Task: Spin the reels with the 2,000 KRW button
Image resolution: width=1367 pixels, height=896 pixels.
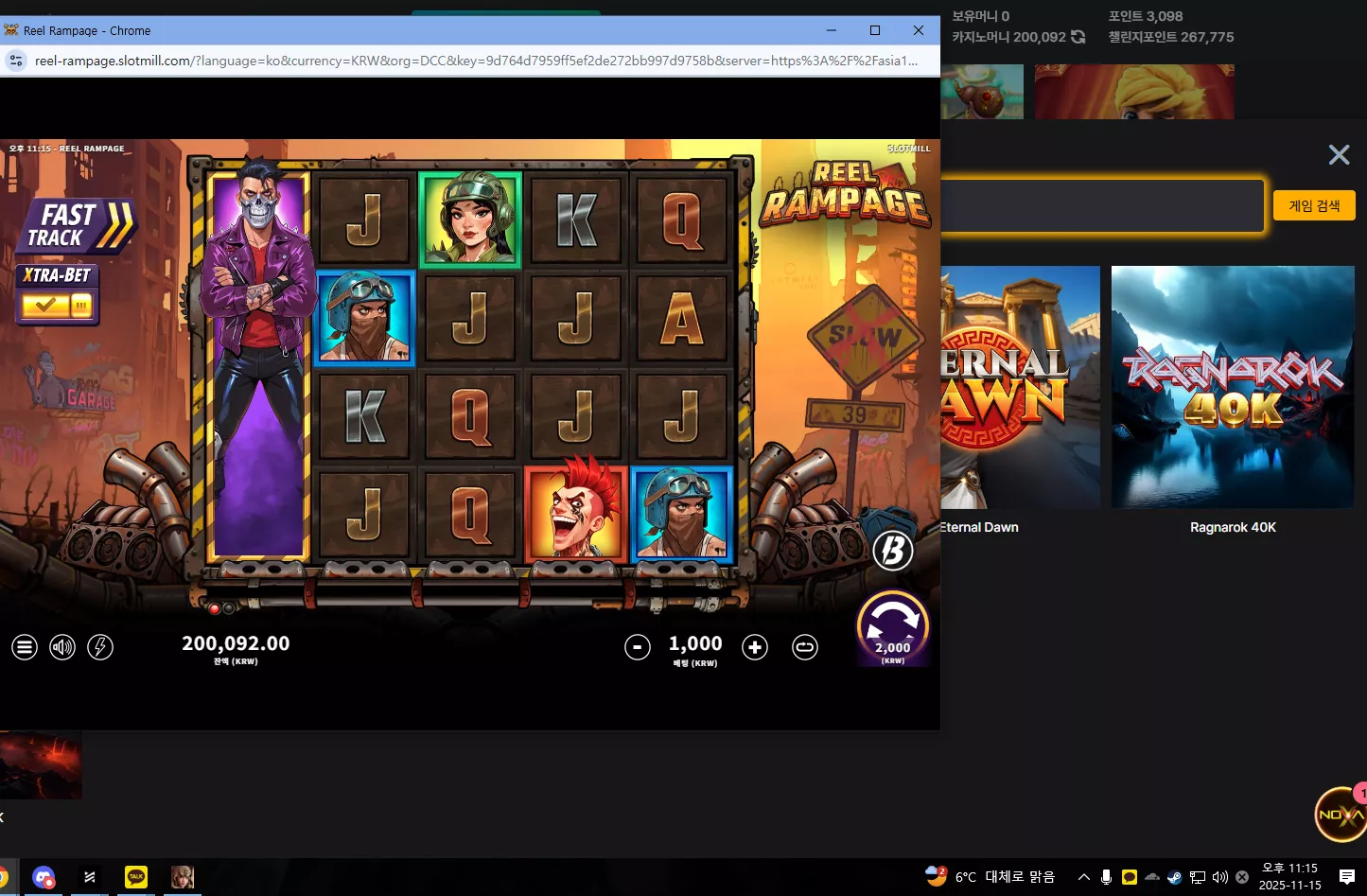Action: point(893,629)
